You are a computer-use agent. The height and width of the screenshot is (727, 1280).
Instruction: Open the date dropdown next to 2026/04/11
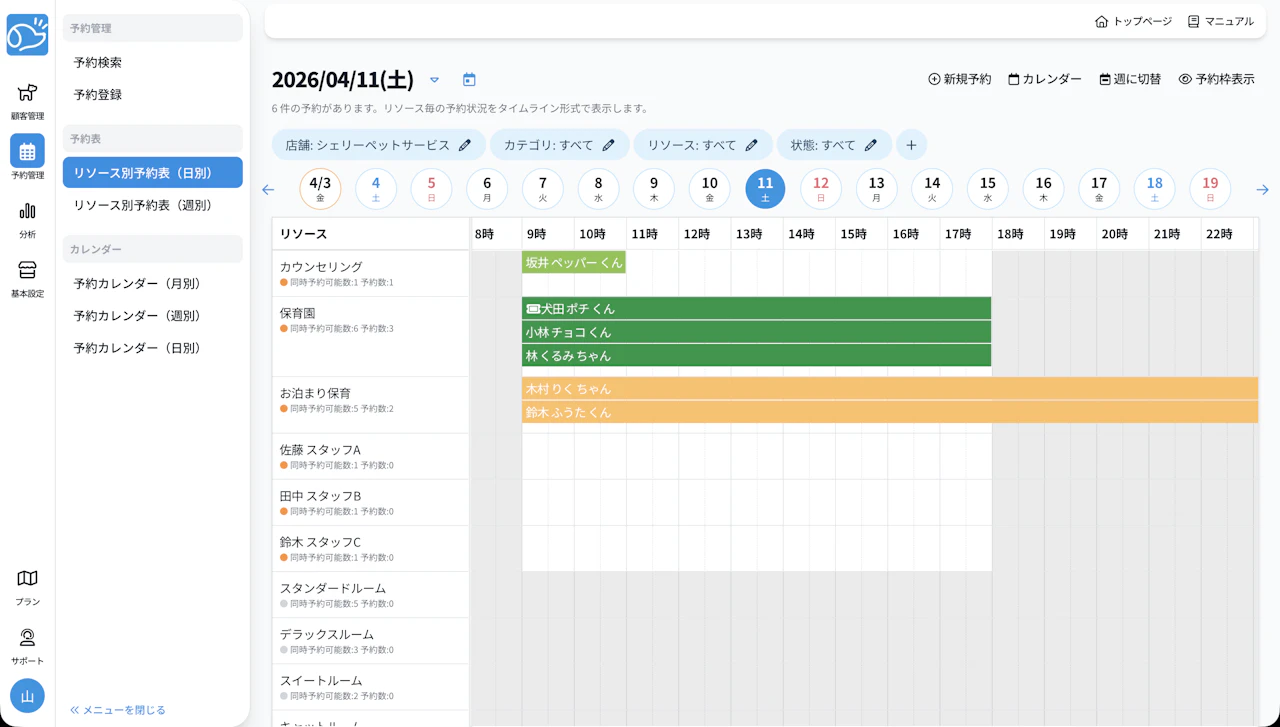point(434,79)
